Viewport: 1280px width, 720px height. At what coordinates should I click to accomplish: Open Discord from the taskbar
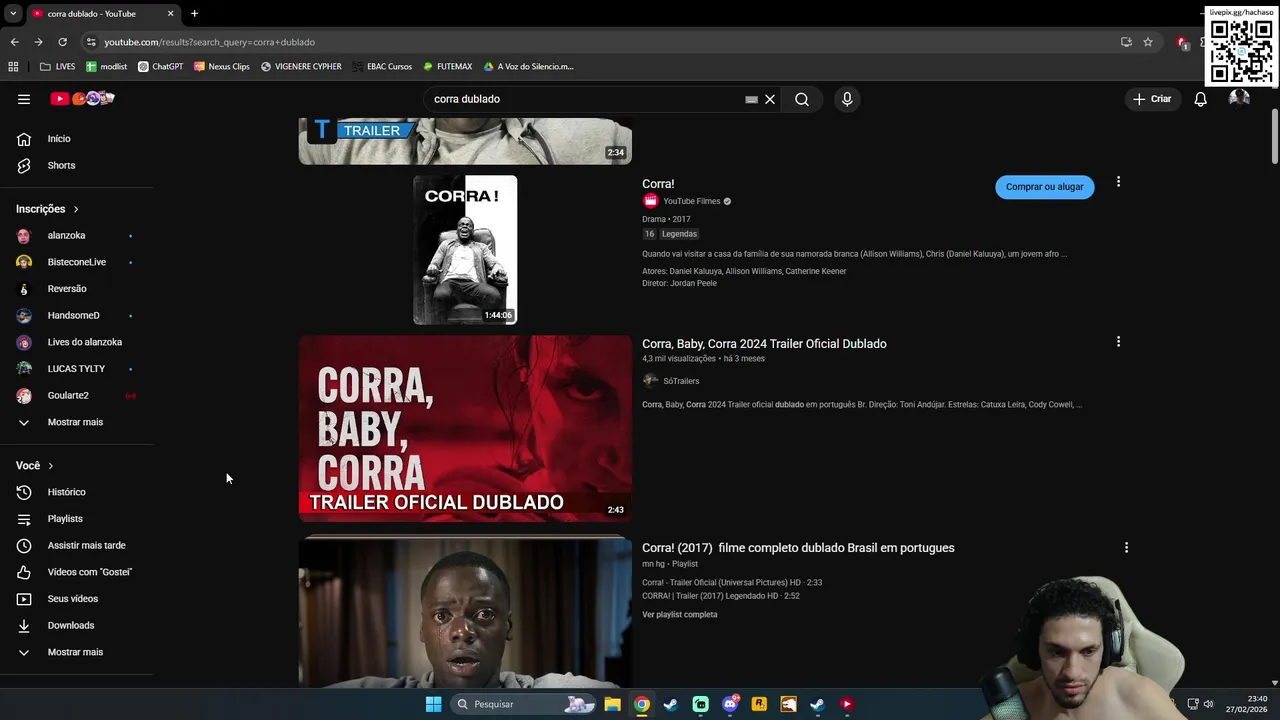[730, 704]
